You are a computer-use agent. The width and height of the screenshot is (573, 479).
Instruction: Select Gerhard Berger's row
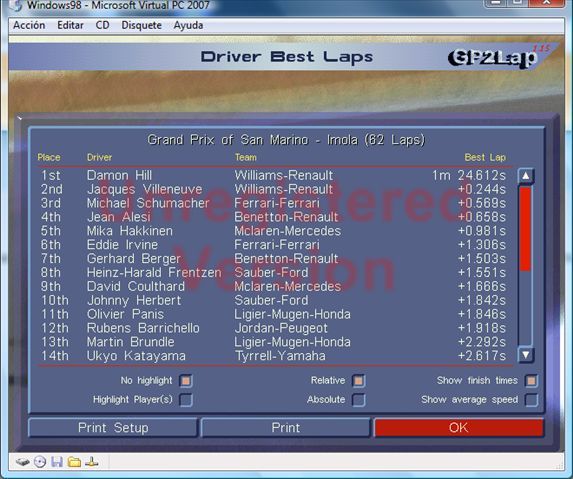(273, 259)
